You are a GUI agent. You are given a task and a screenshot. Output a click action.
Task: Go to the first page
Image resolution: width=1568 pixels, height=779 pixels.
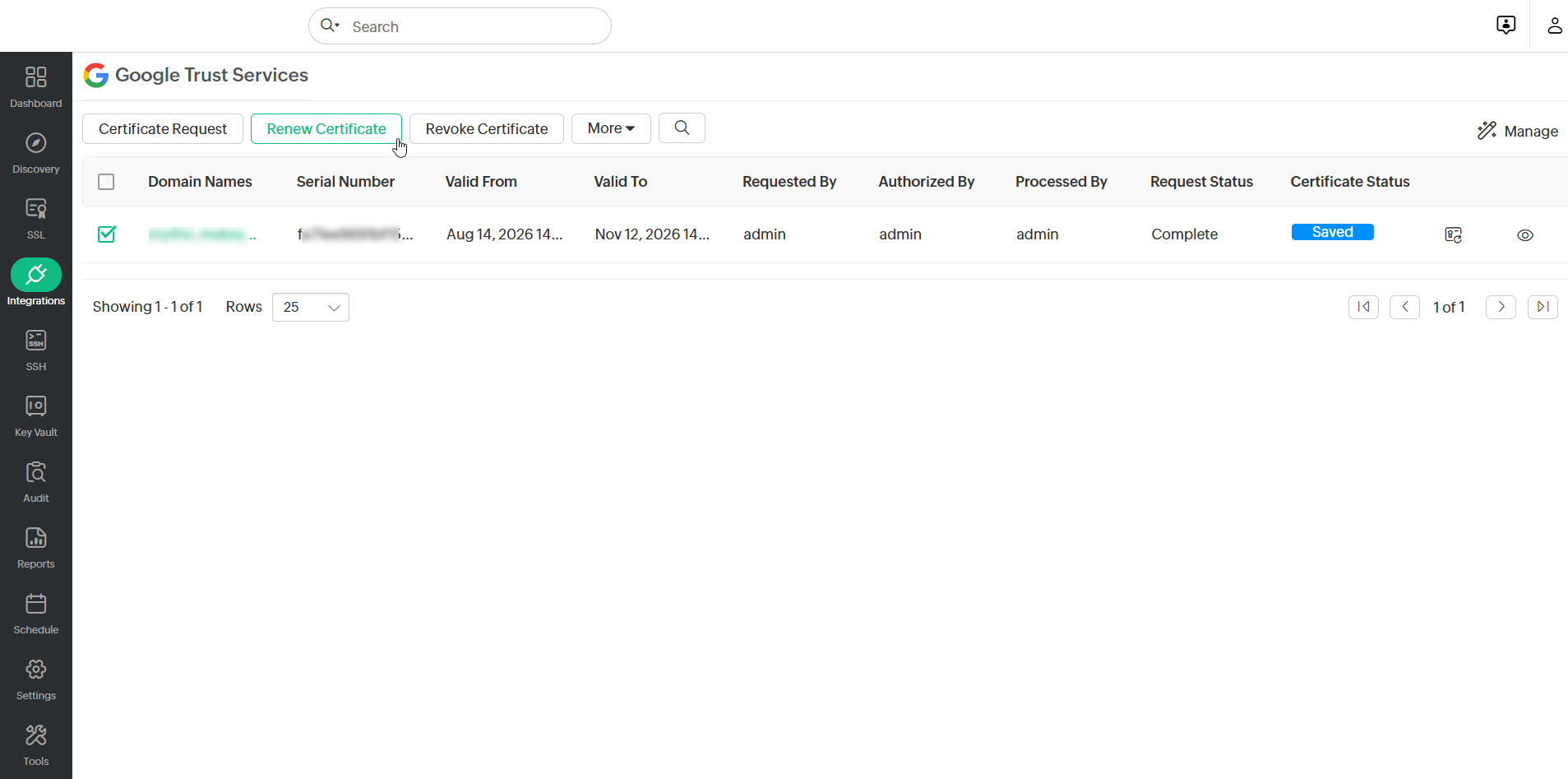pos(1363,307)
